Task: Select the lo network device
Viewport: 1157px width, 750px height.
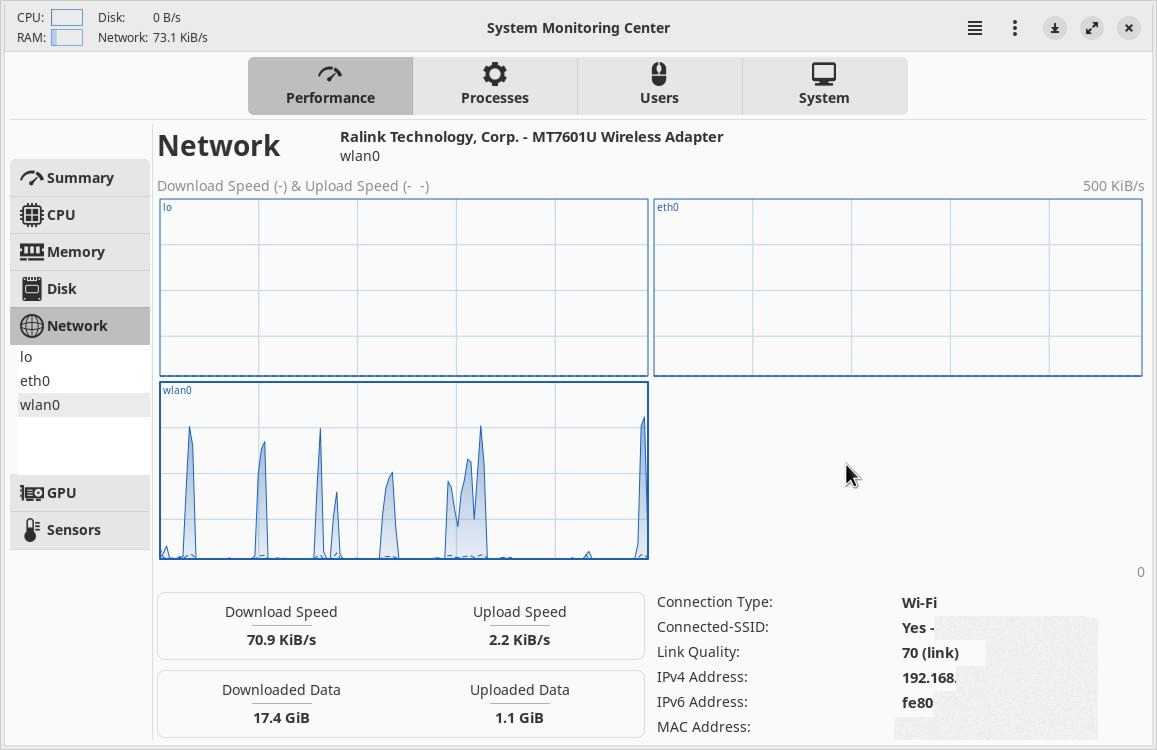Action: (x=27, y=357)
